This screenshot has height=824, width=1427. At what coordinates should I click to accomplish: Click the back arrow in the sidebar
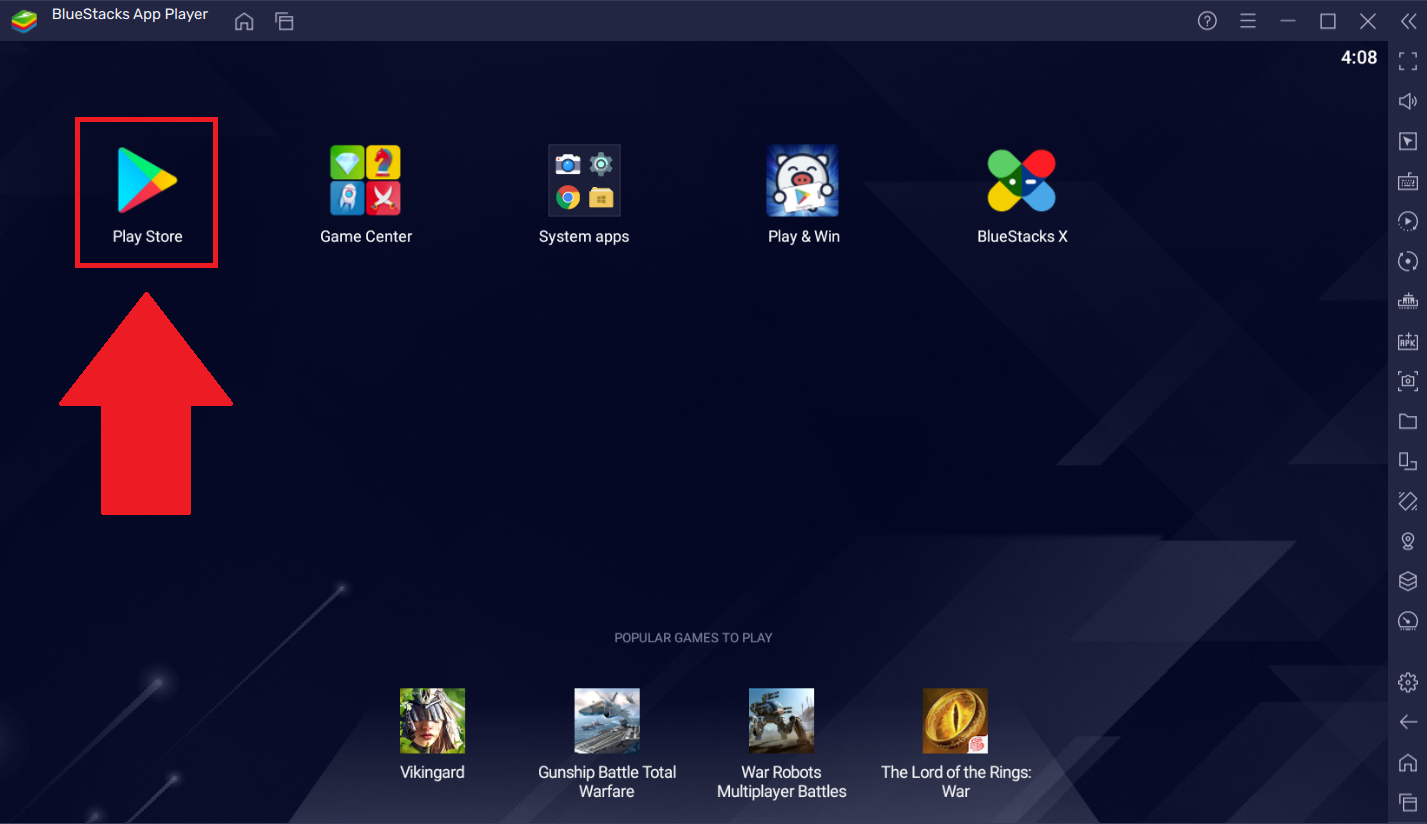coord(1408,722)
